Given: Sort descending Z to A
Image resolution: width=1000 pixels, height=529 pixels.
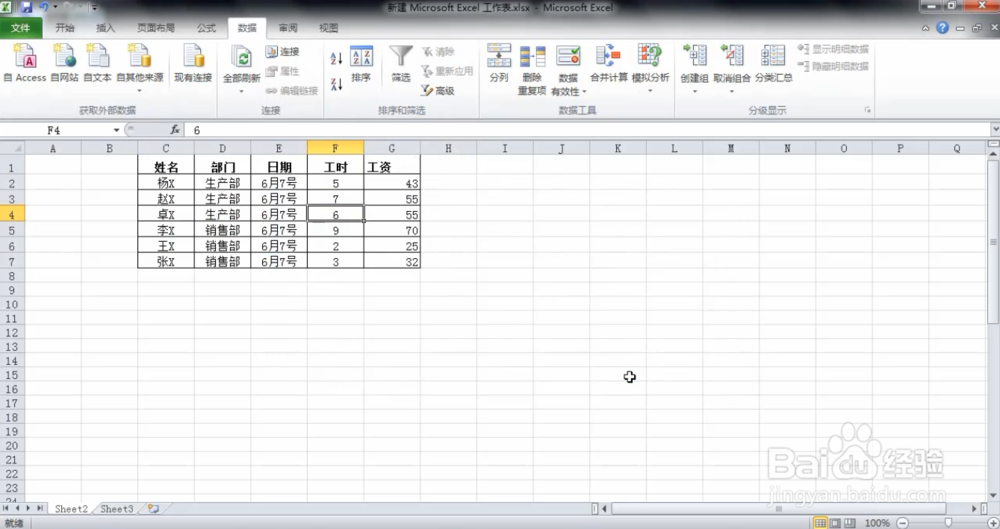Looking at the screenshot, I should click(x=336, y=84).
